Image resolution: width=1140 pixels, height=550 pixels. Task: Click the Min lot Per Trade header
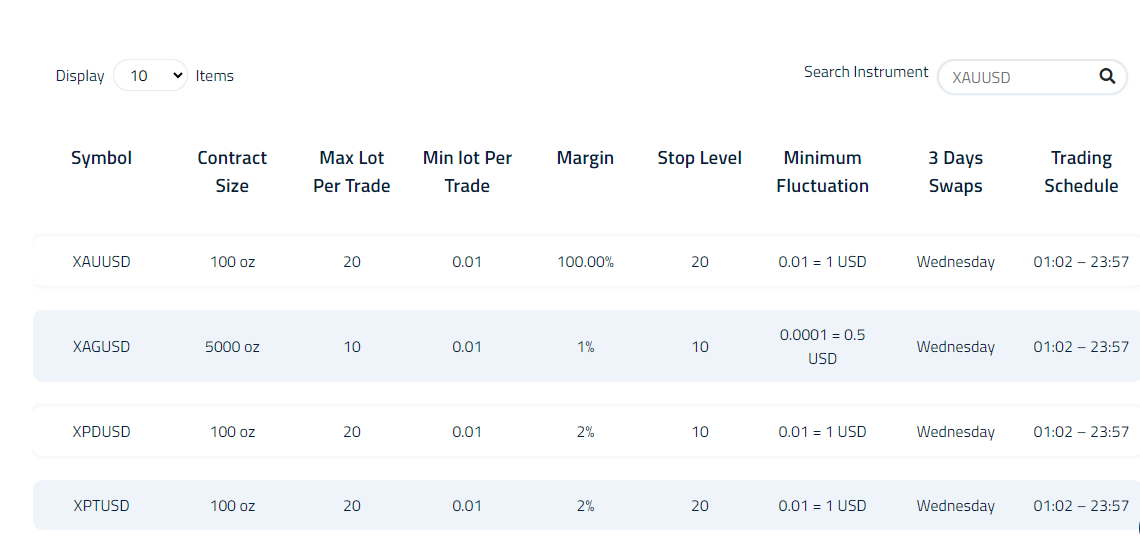click(467, 172)
